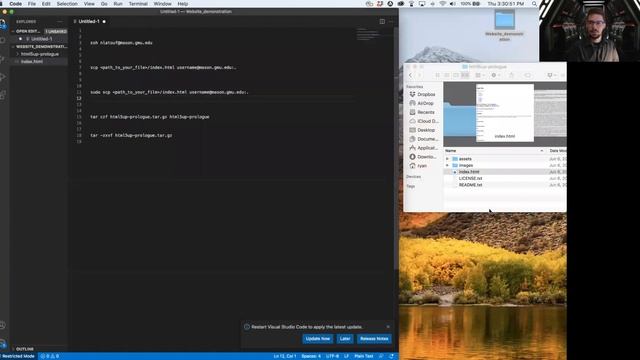The image size is (640, 360).
Task: Open the Help menu
Action: pyautogui.click(x=182, y=4)
